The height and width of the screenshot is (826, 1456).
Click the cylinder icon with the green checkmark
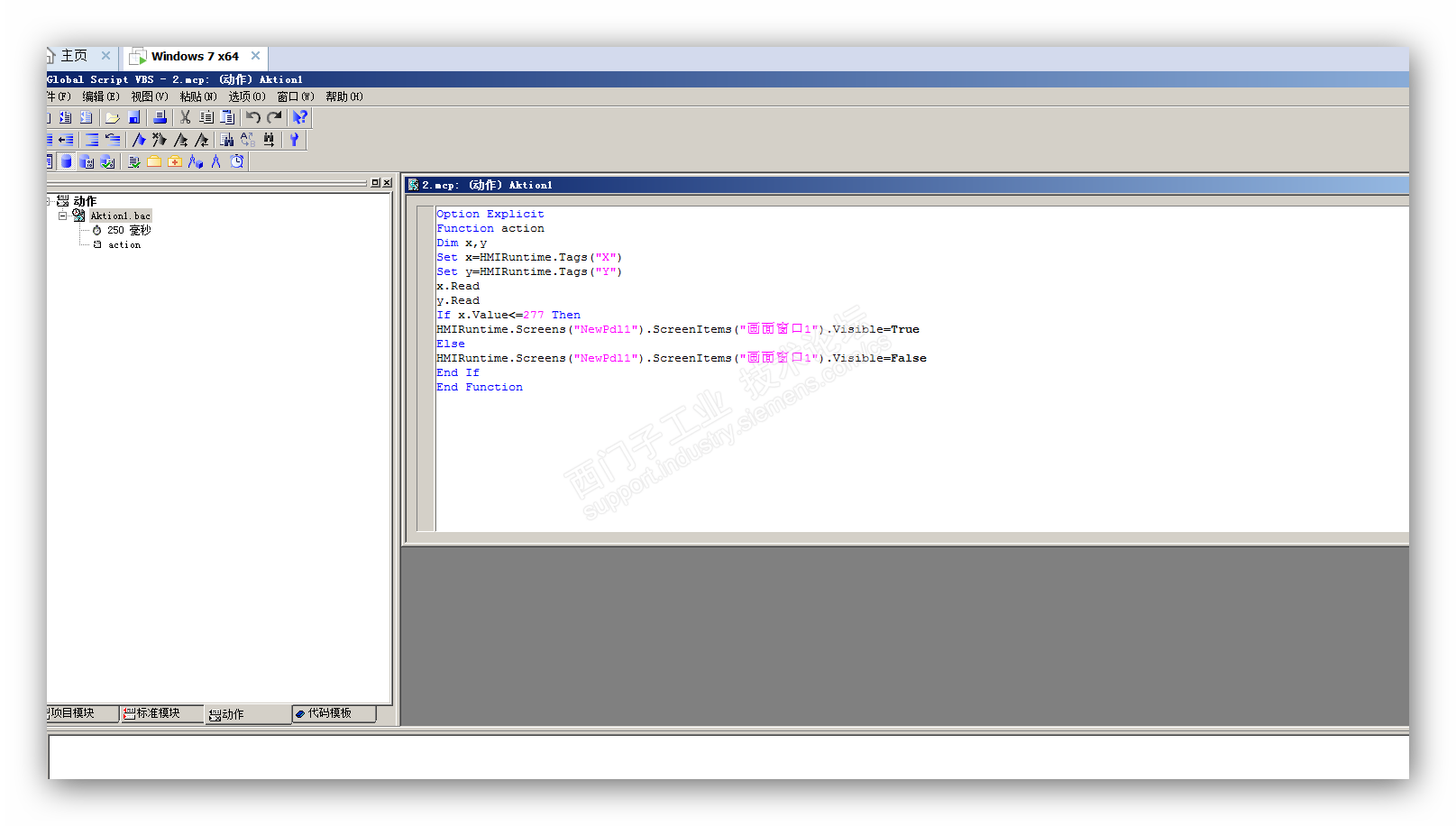[108, 161]
